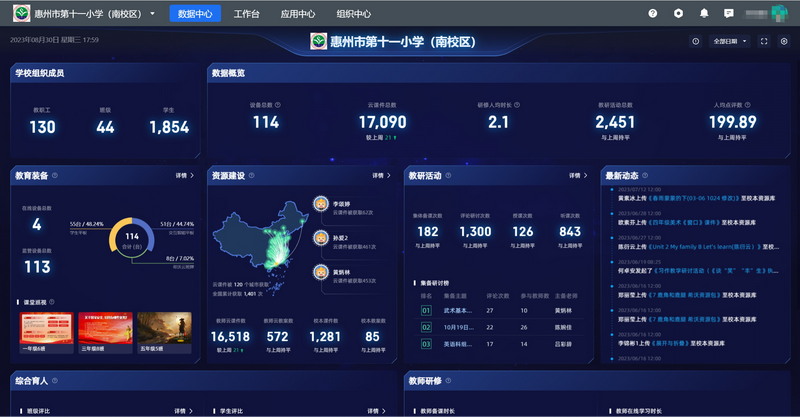Open 详情 in the 教研活动 panel

coord(577,176)
